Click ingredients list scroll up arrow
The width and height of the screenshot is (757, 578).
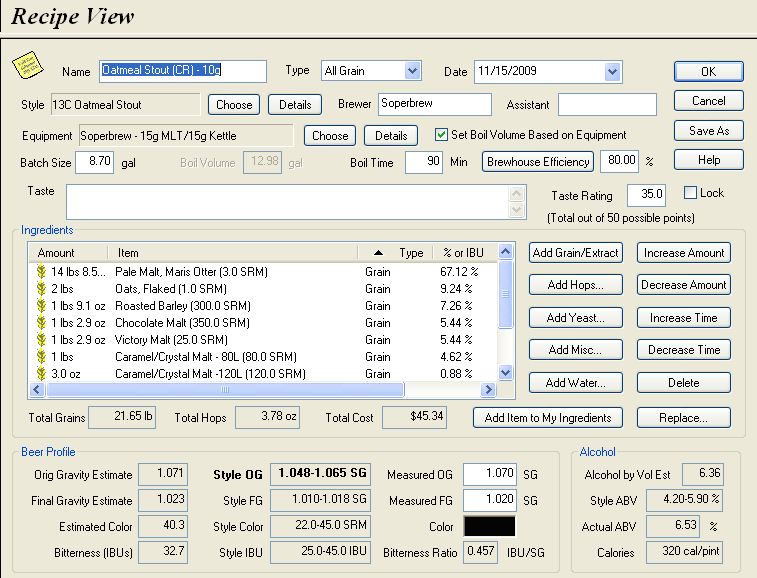click(505, 252)
